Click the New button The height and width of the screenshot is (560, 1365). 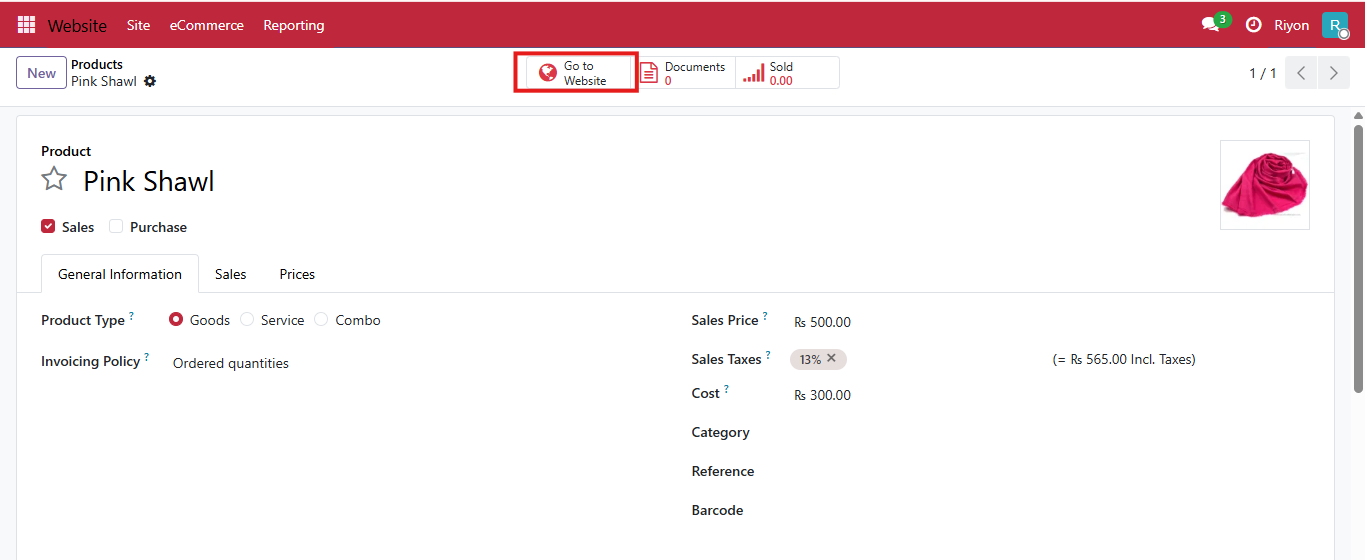(x=41, y=73)
